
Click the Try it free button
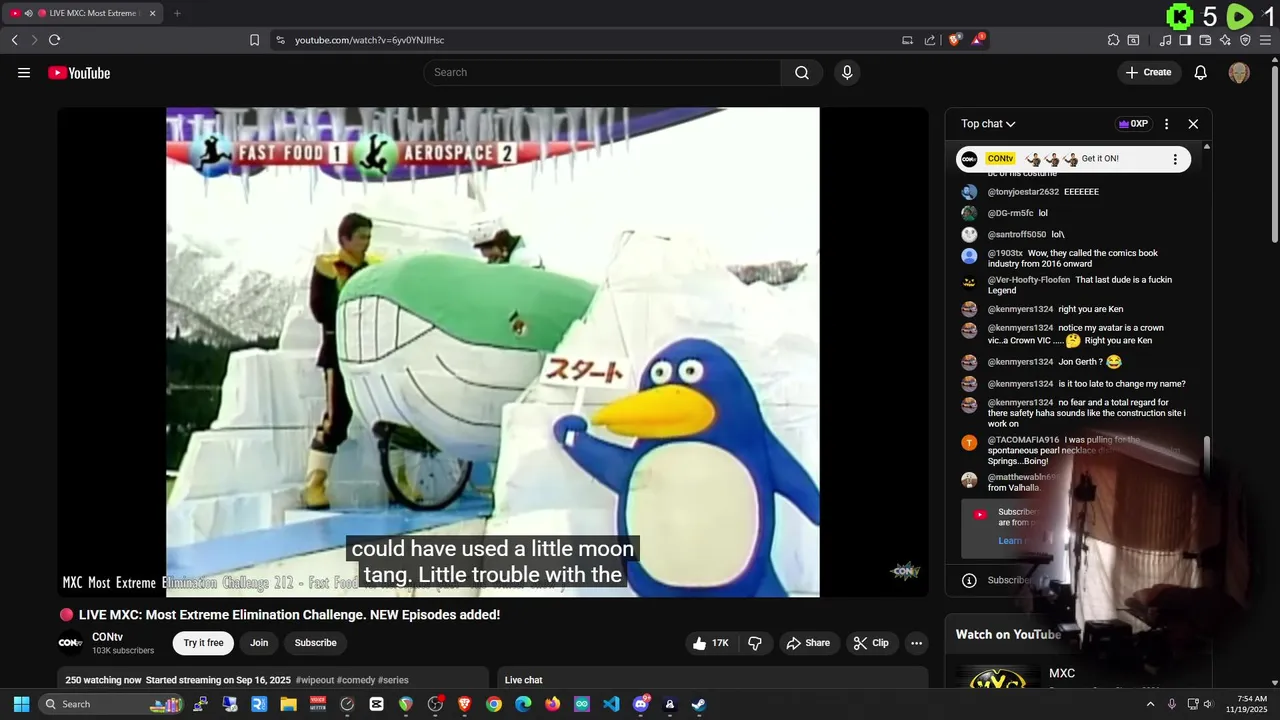[203, 643]
